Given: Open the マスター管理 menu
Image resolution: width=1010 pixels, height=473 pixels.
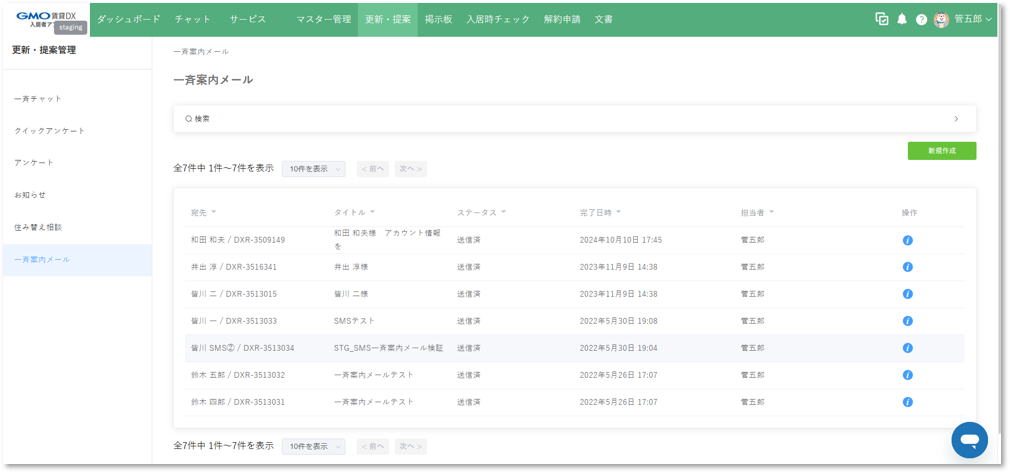Looking at the screenshot, I should [323, 19].
